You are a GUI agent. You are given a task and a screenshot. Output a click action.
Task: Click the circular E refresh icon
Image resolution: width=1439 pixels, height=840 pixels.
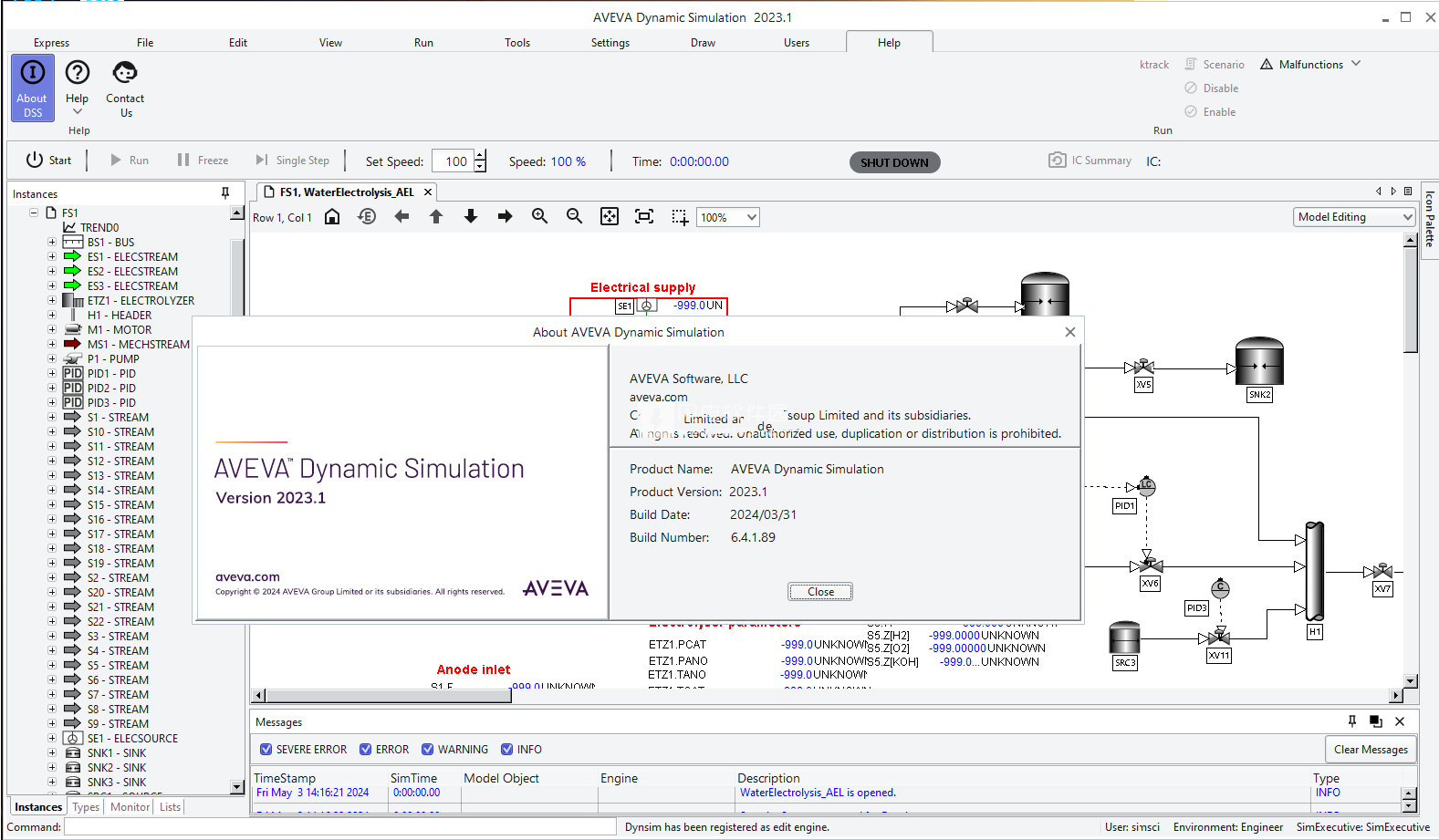pos(367,216)
